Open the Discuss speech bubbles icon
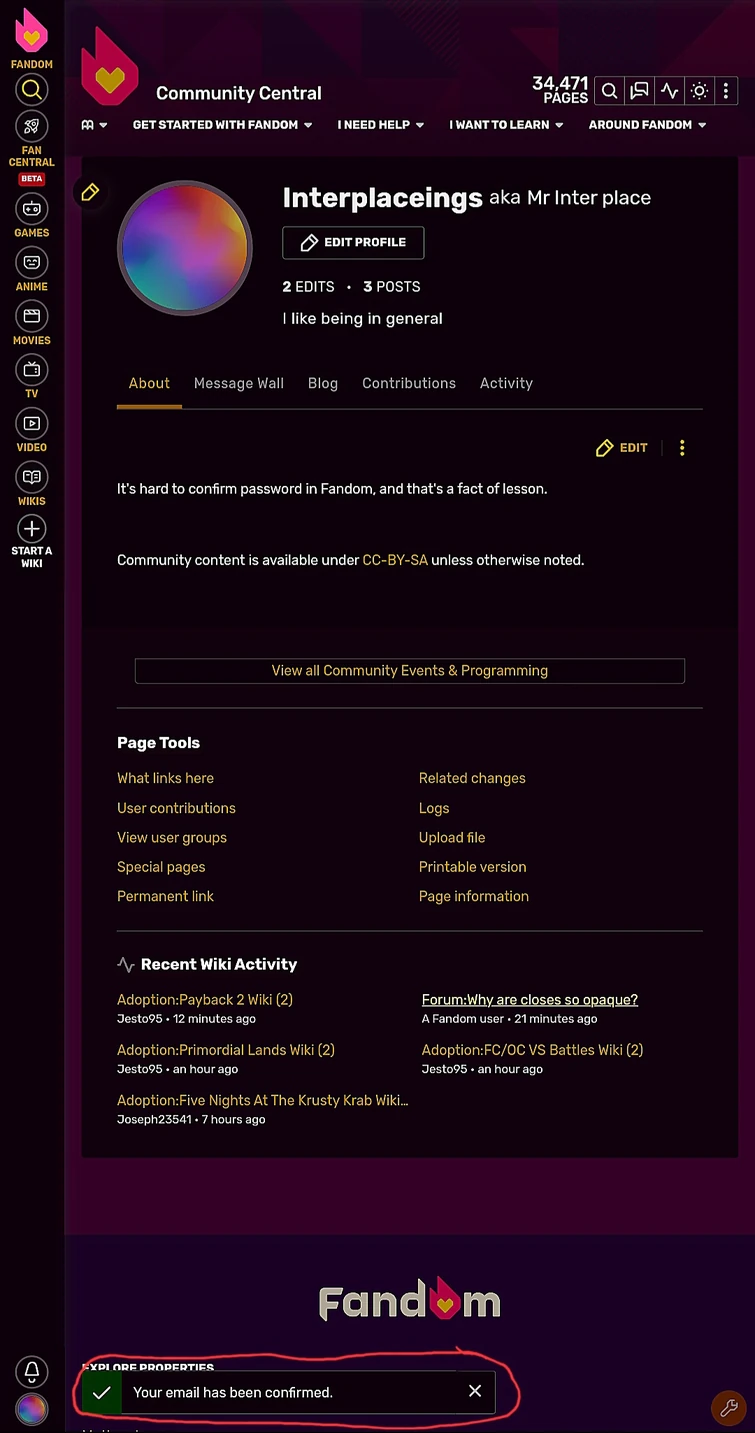 pos(639,91)
